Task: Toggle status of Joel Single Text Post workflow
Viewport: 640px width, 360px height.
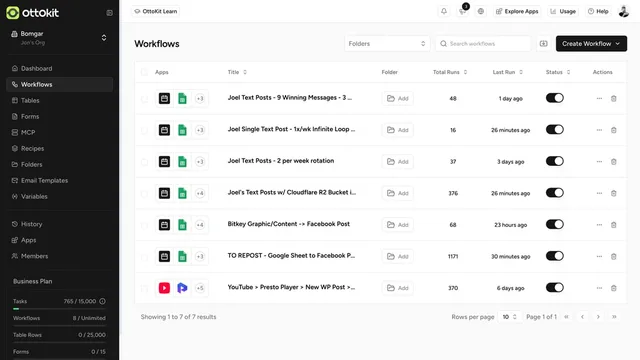Action: pyautogui.click(x=555, y=129)
